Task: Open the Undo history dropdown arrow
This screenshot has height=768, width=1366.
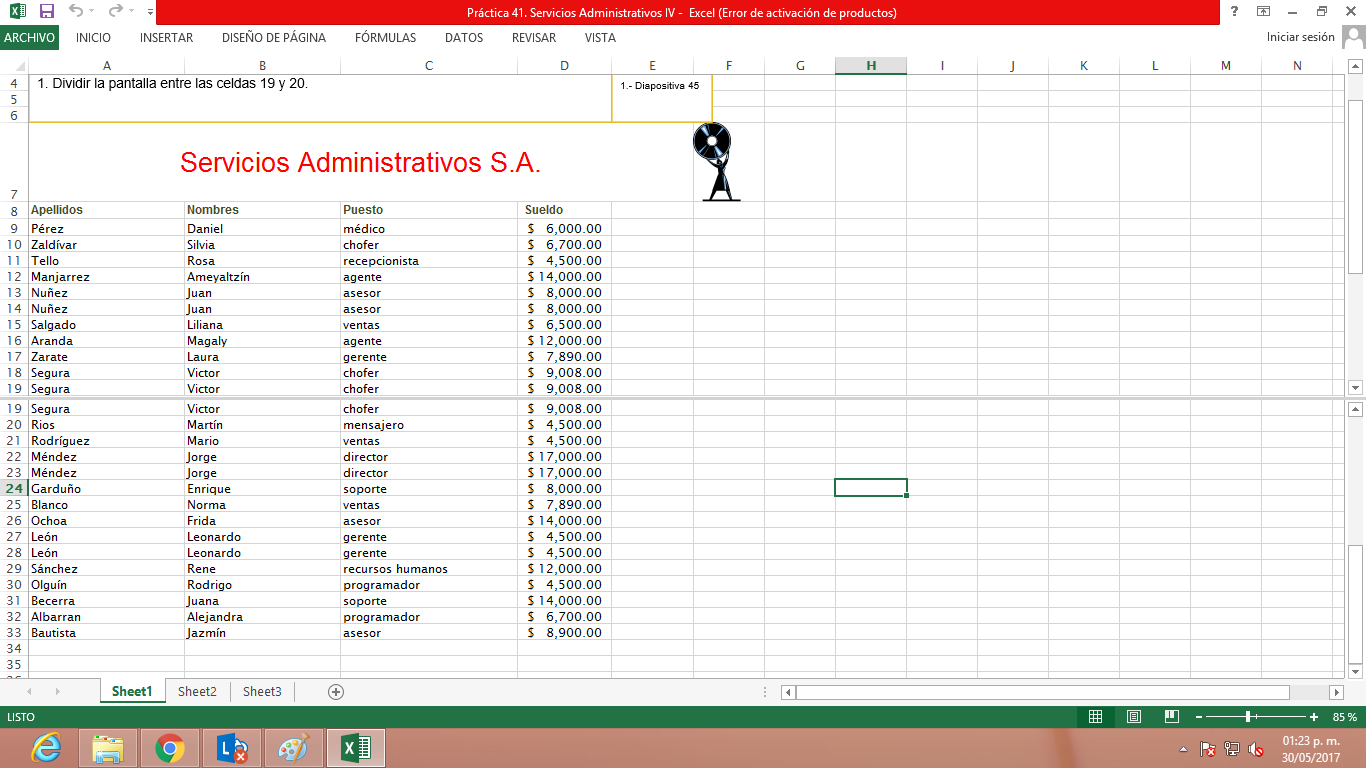Action: click(93, 12)
